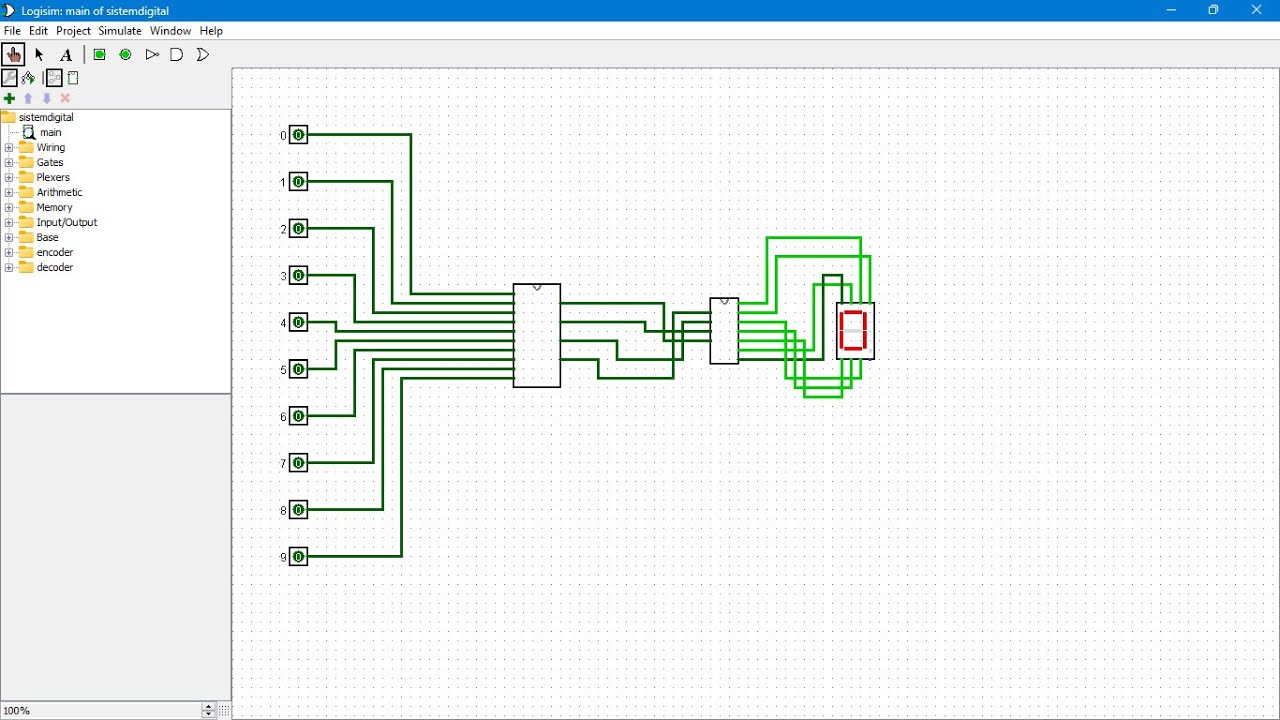Pick the Output Pin tool
Image resolution: width=1280 pixels, height=720 pixels.
(125, 55)
